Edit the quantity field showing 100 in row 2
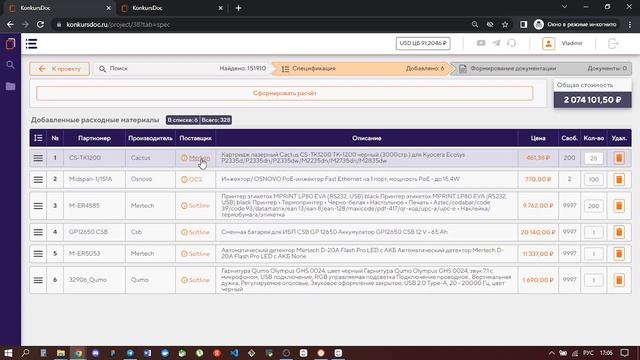The width and height of the screenshot is (640, 360). [x=593, y=179]
